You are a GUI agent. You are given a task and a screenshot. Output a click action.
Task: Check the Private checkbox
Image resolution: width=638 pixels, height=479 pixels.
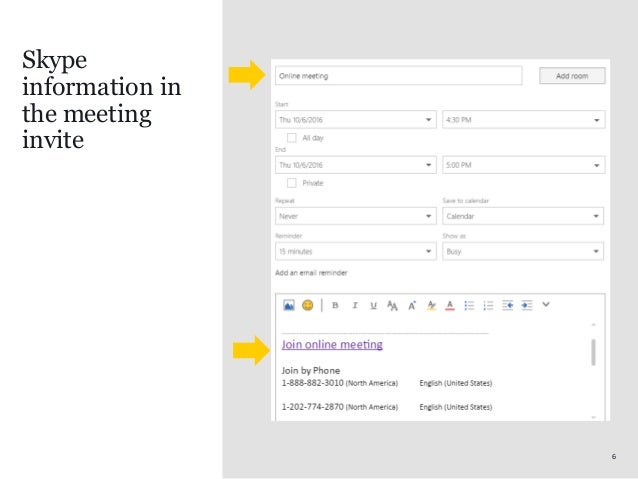click(292, 183)
